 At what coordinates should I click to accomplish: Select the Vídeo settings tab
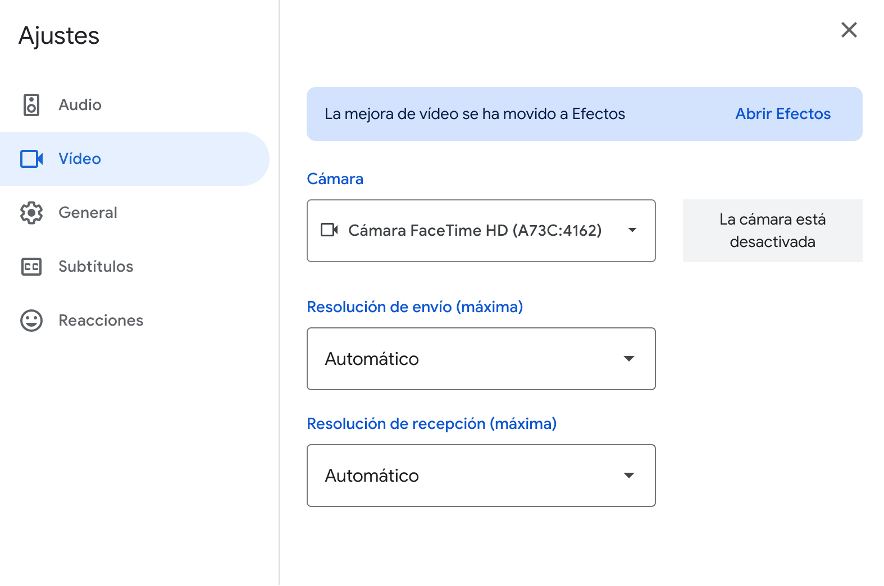coord(134,159)
